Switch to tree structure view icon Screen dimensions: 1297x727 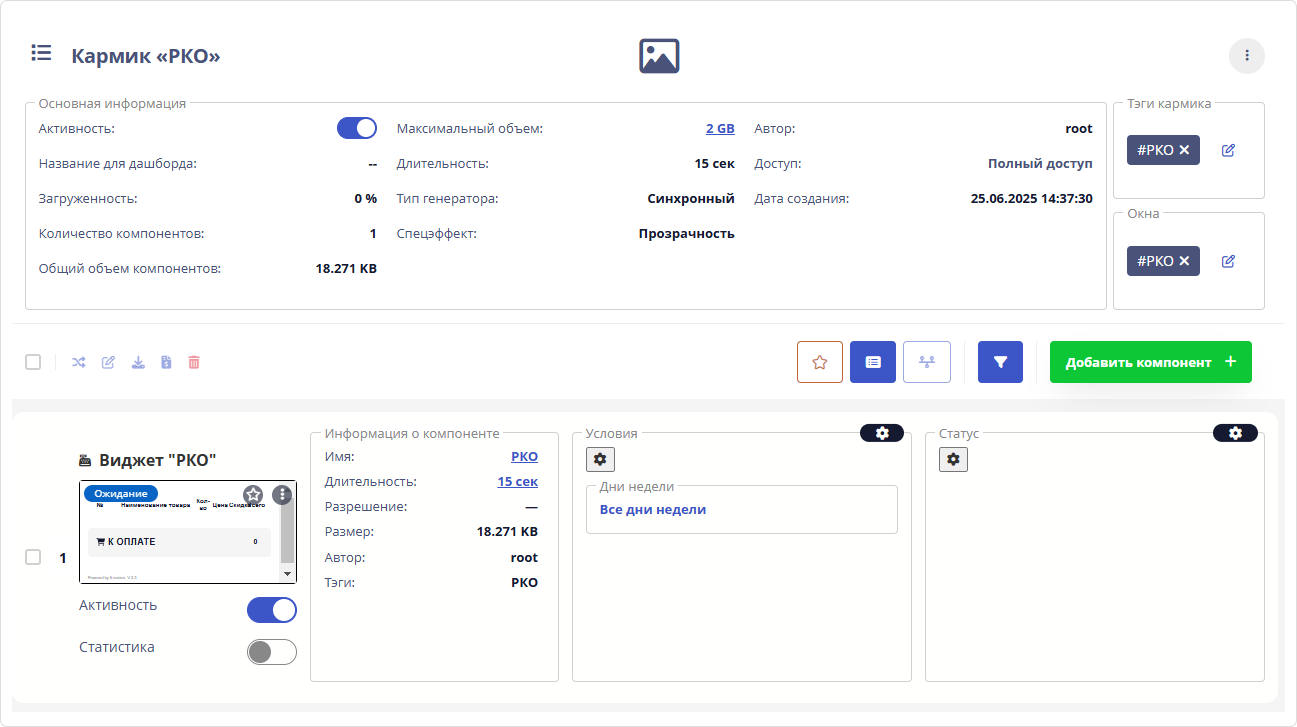pyautogui.click(x=926, y=362)
